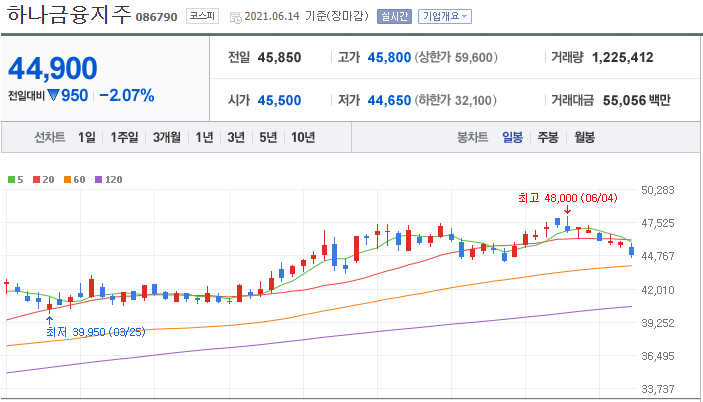
Task: Click the calendar icon beside 2021.06.14
Action: (235, 17)
